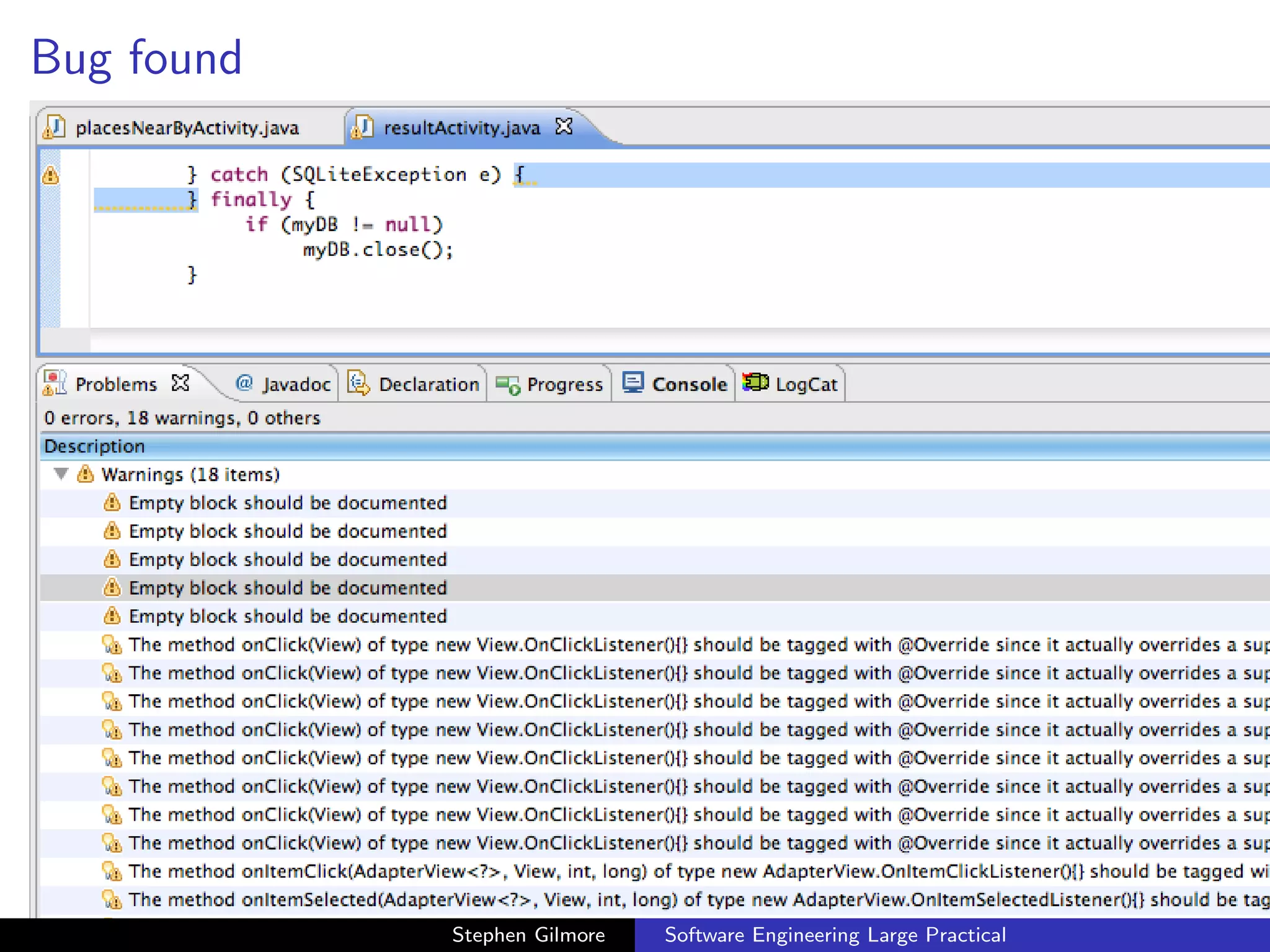The image size is (1270, 952).
Task: Select the onItemClick(AdapterView) warning
Action: 655,871
